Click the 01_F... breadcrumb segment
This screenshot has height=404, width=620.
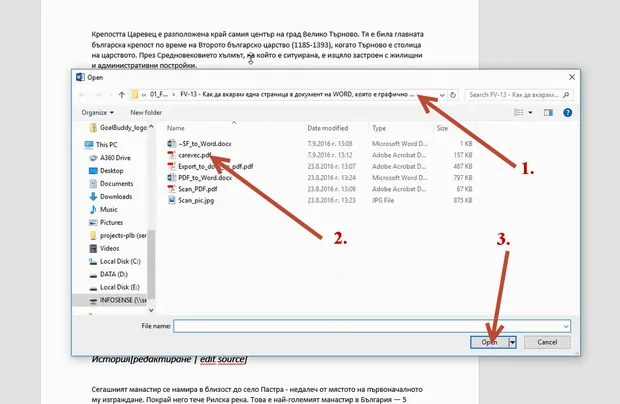click(x=159, y=95)
